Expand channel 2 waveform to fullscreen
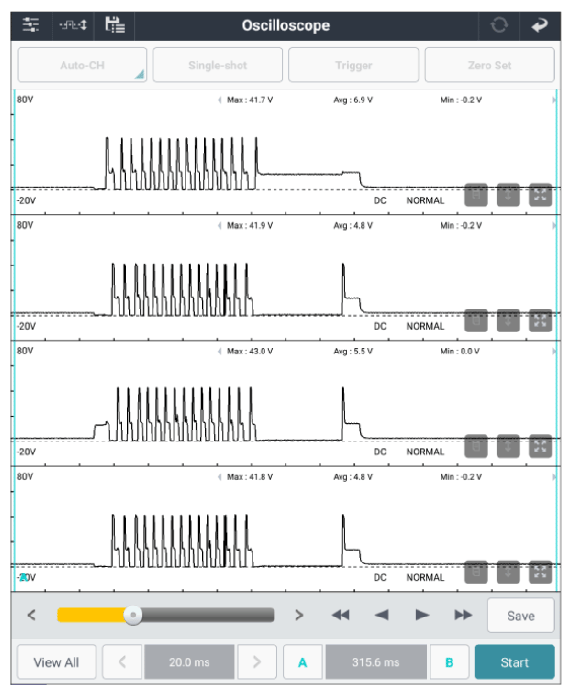571x694 pixels. tap(540, 320)
